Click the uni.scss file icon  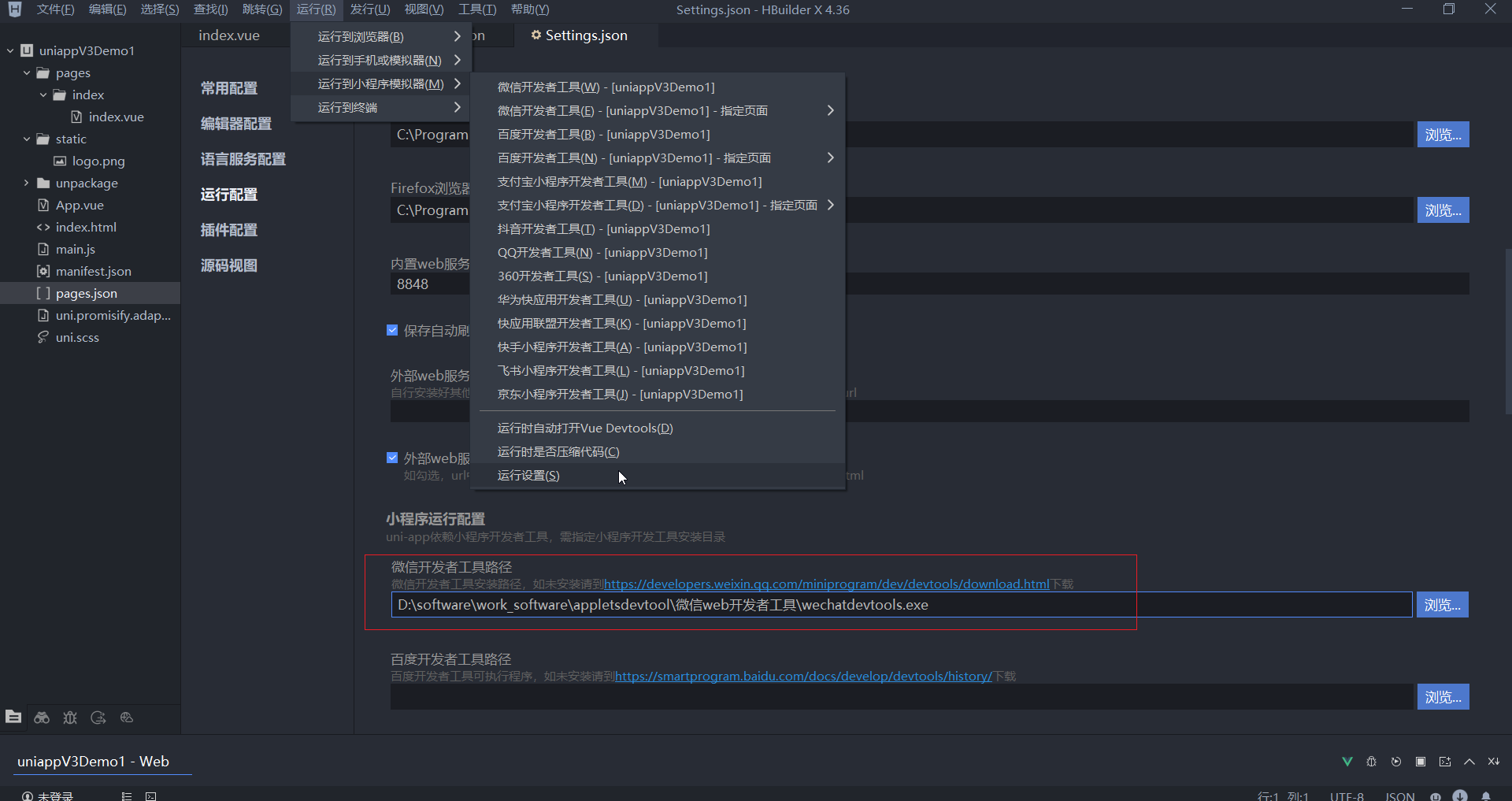(x=43, y=337)
